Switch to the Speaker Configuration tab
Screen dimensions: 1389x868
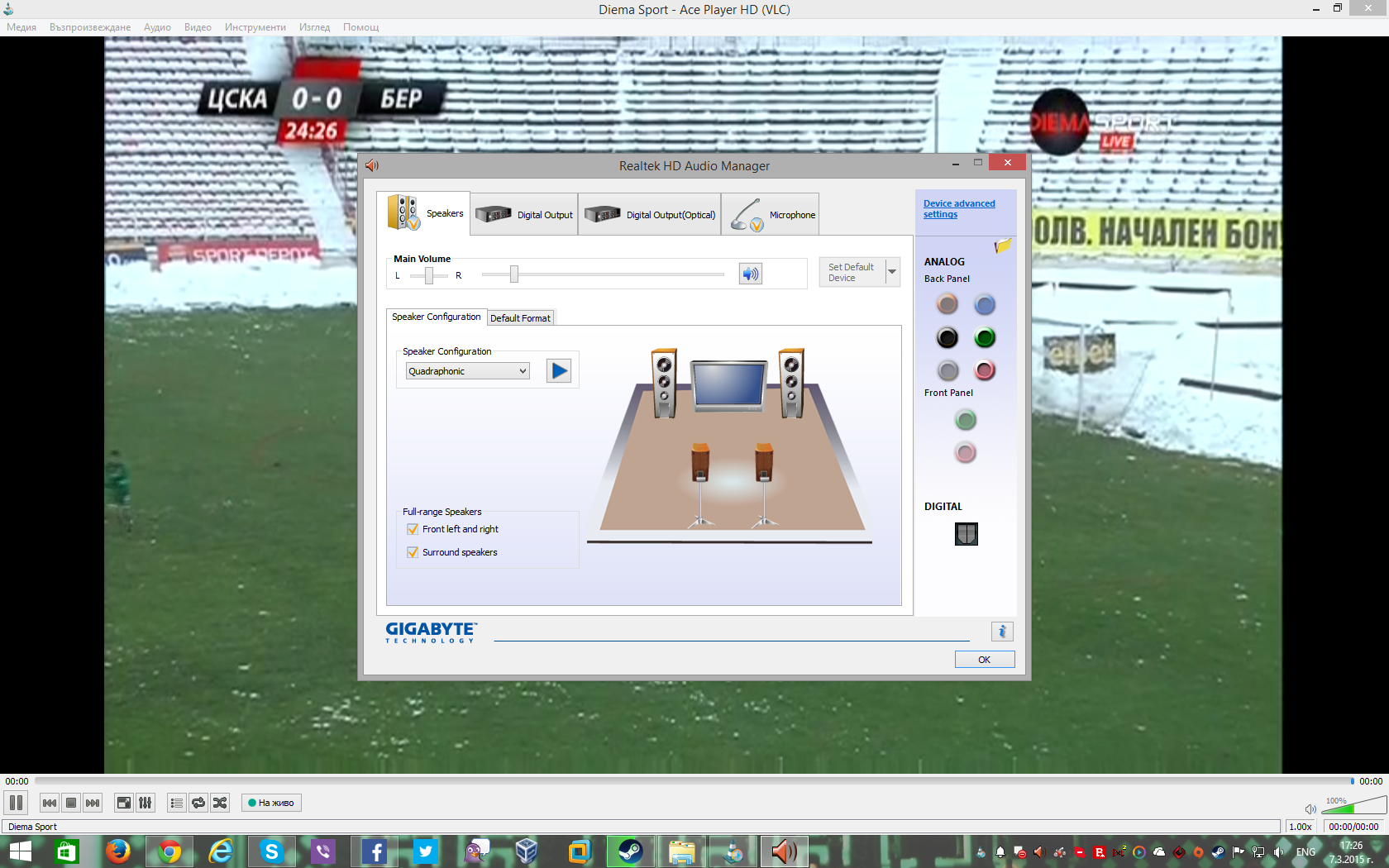click(x=436, y=317)
